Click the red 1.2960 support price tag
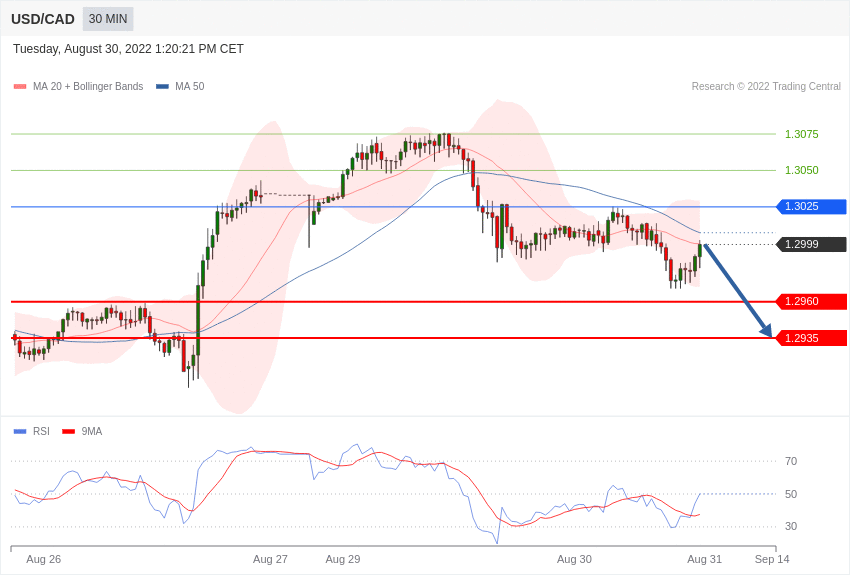This screenshot has width=850, height=576. [812, 301]
